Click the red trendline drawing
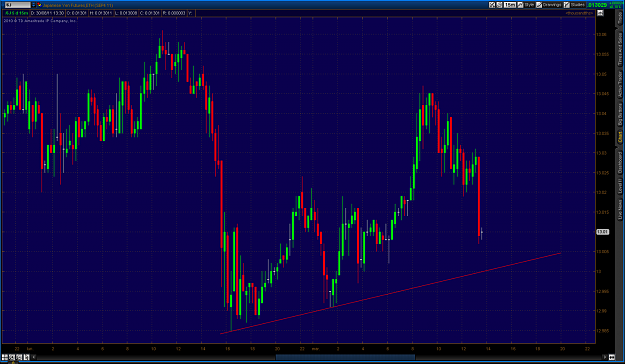The image size is (625, 364). (391, 293)
